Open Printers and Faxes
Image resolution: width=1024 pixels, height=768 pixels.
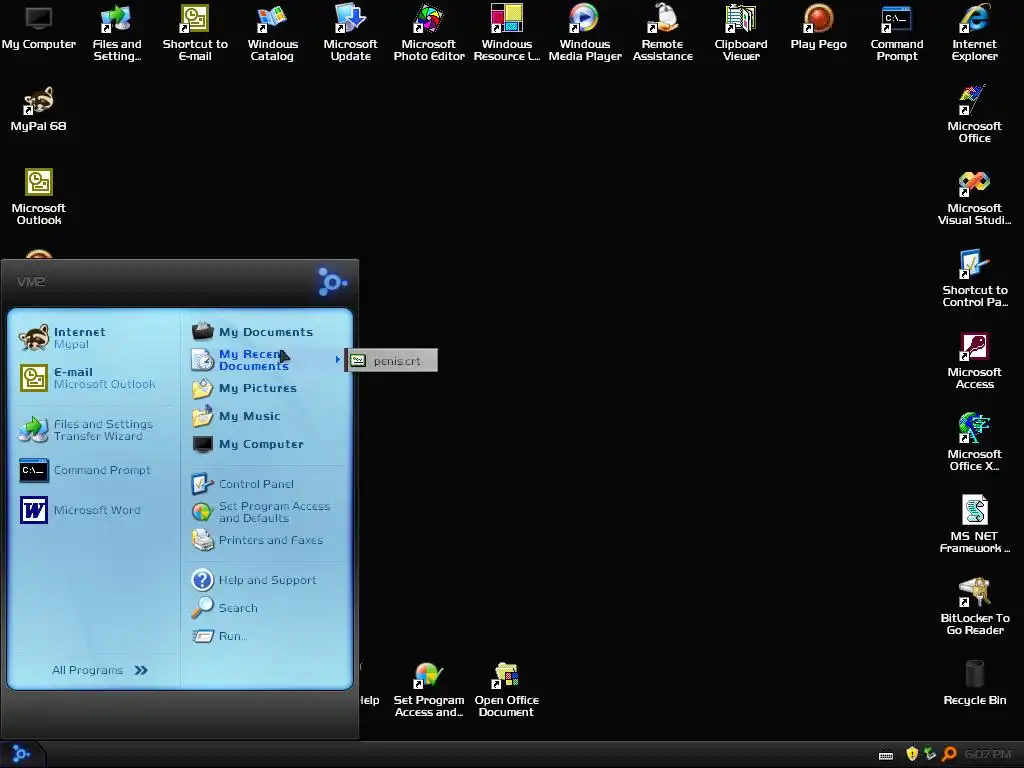(x=266, y=540)
